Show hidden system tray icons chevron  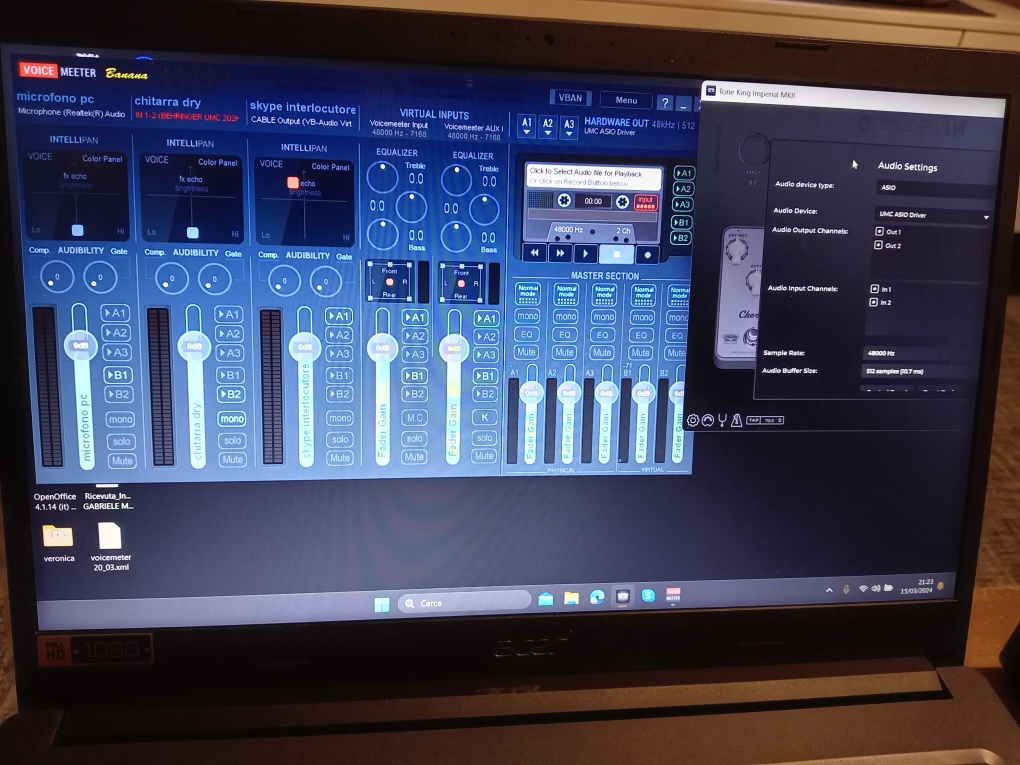(x=829, y=590)
